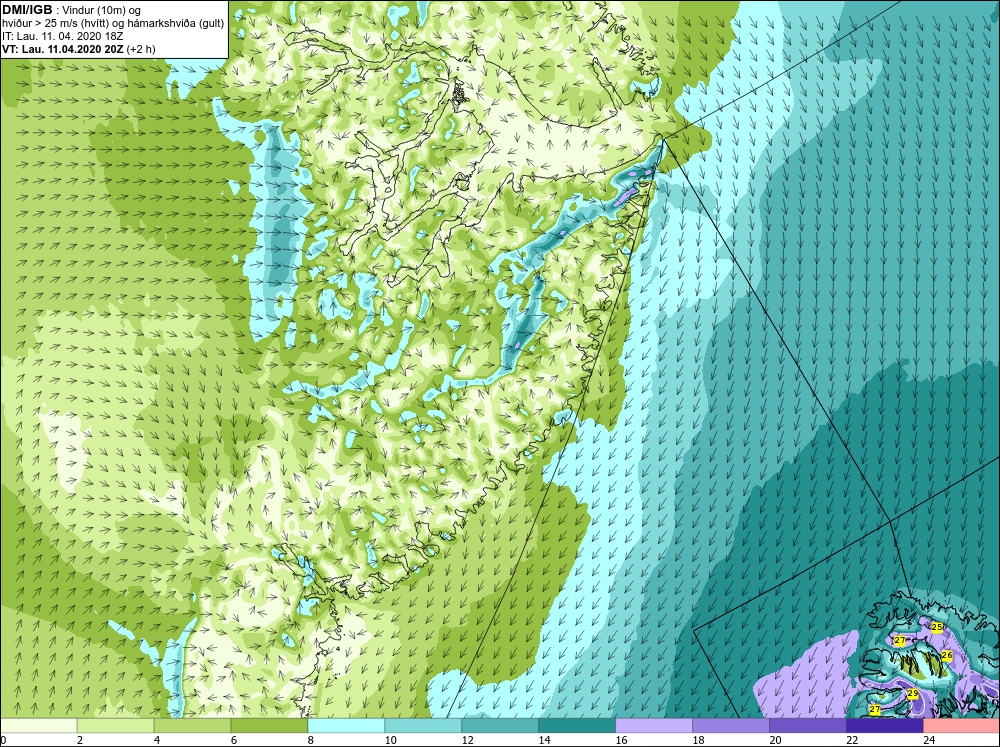Click the legend scale value '10'

point(390,740)
